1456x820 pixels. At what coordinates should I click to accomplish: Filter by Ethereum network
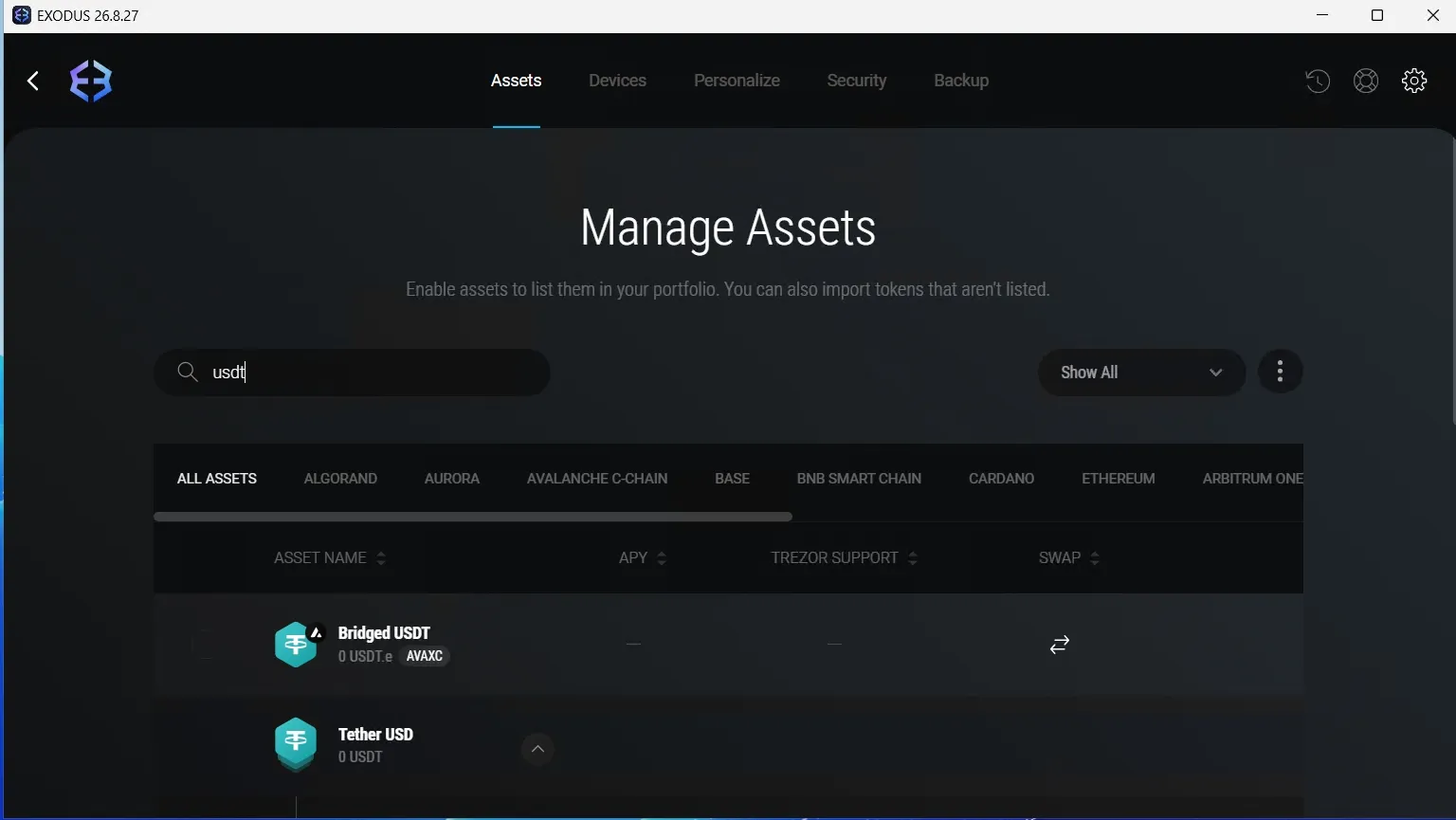pyautogui.click(x=1119, y=479)
